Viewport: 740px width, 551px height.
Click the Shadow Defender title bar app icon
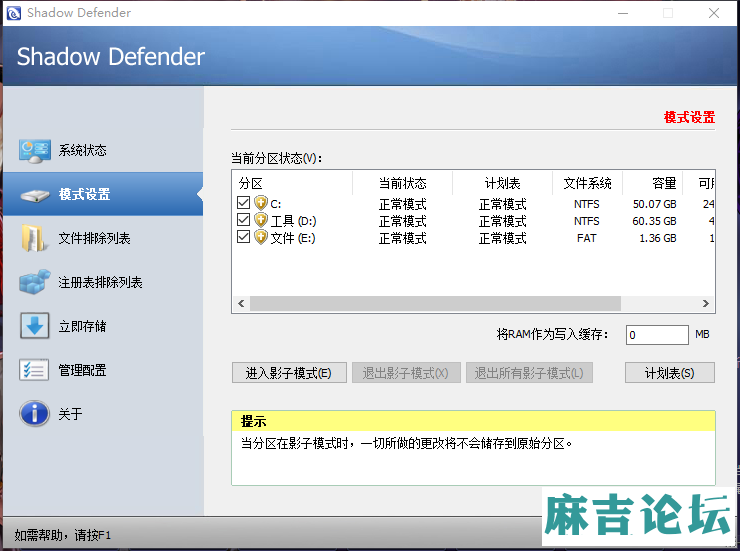click(14, 13)
